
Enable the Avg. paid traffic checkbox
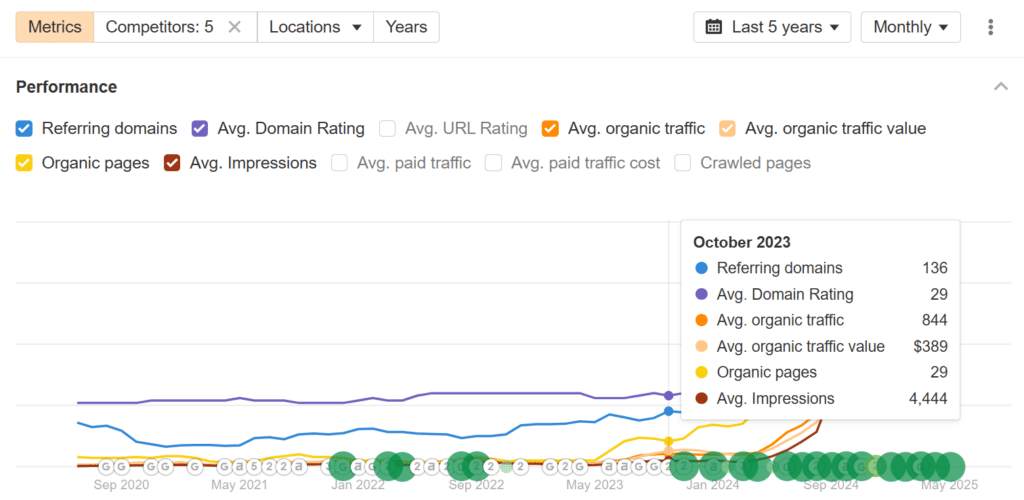pyautogui.click(x=340, y=163)
